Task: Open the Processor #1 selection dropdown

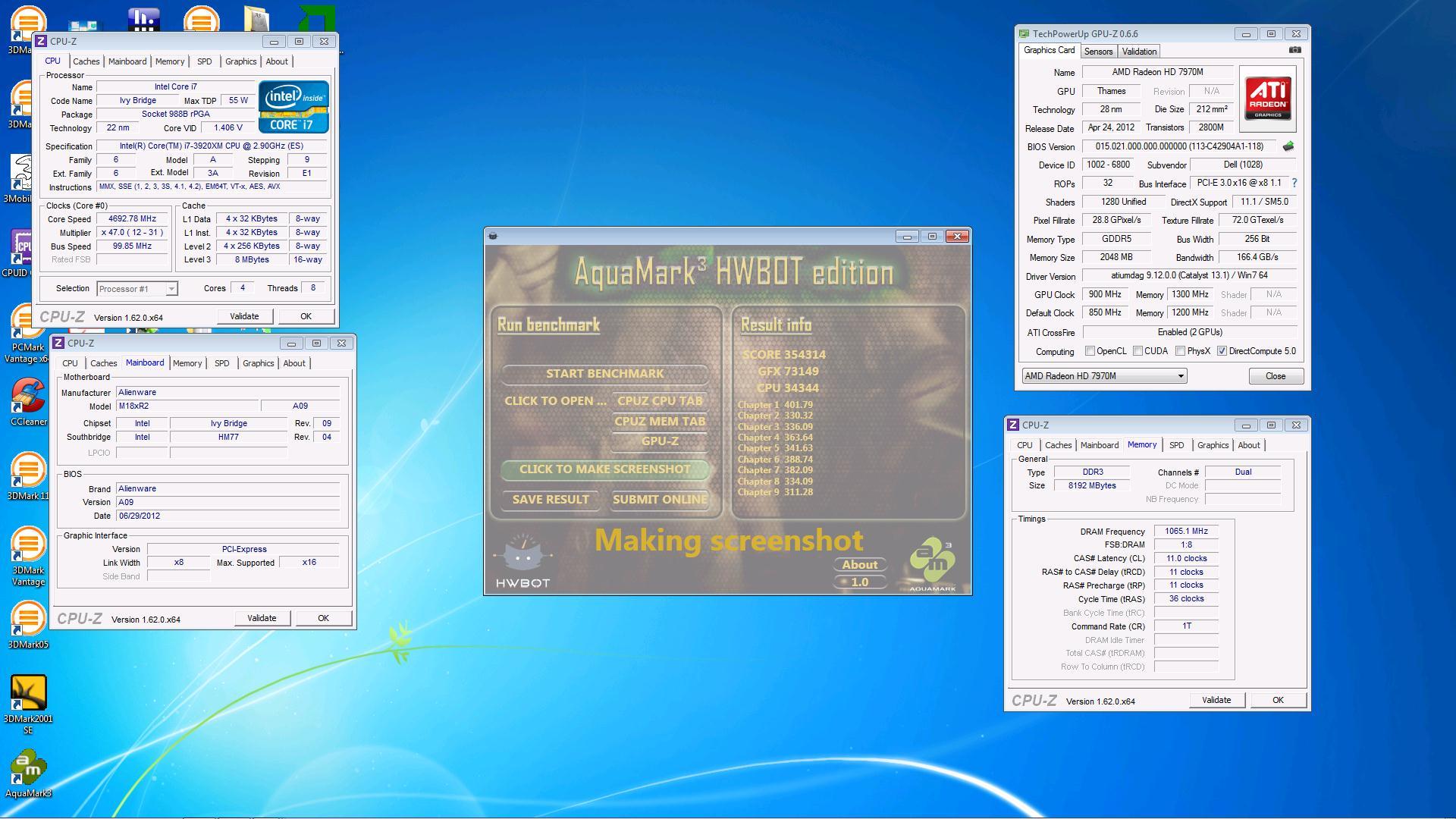Action: tap(137, 289)
